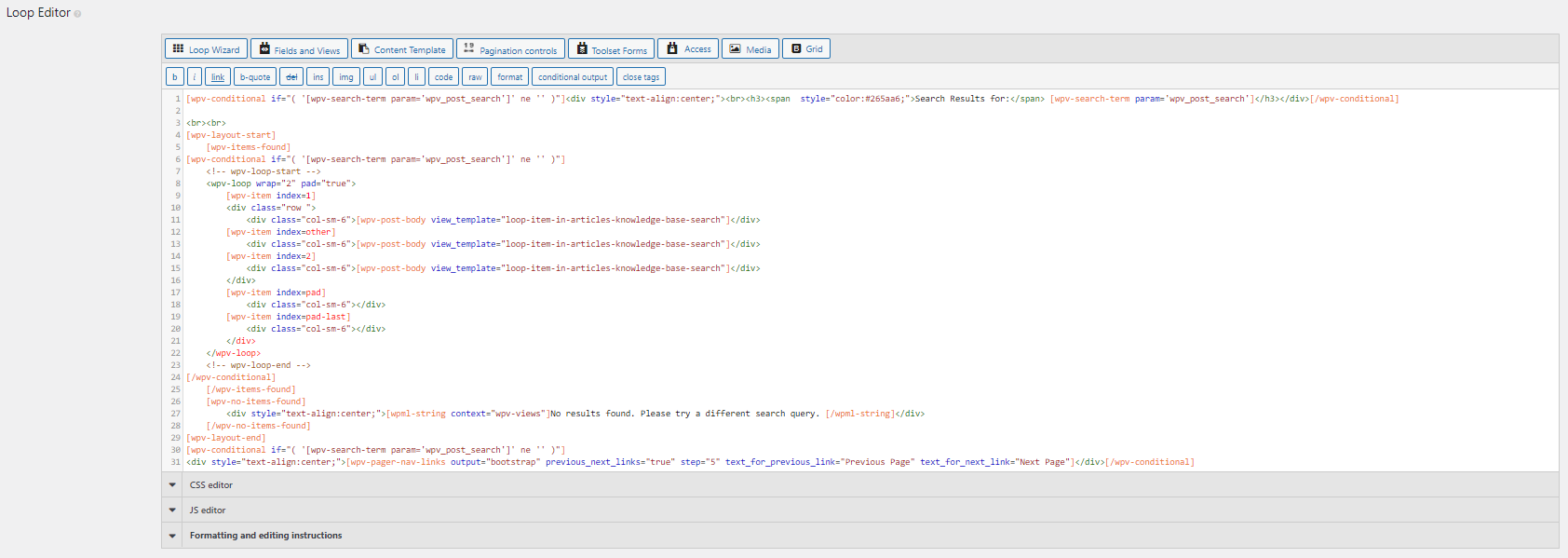Click the Grid button
1568x558 pixels.
coord(805,49)
